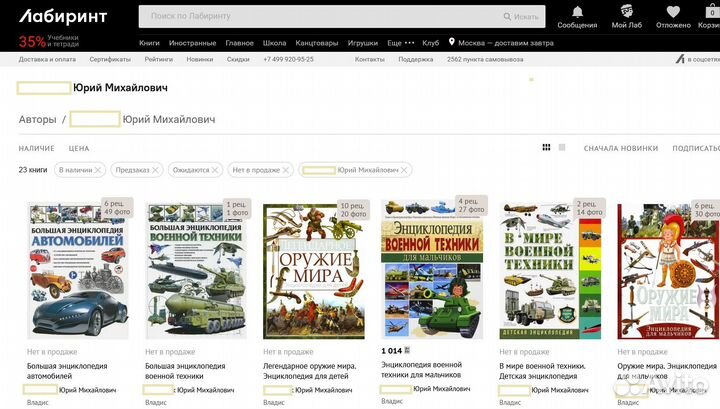This screenshot has height=409, width=720.
Task: Open the Доставка и оплата link
Action: 47,59
